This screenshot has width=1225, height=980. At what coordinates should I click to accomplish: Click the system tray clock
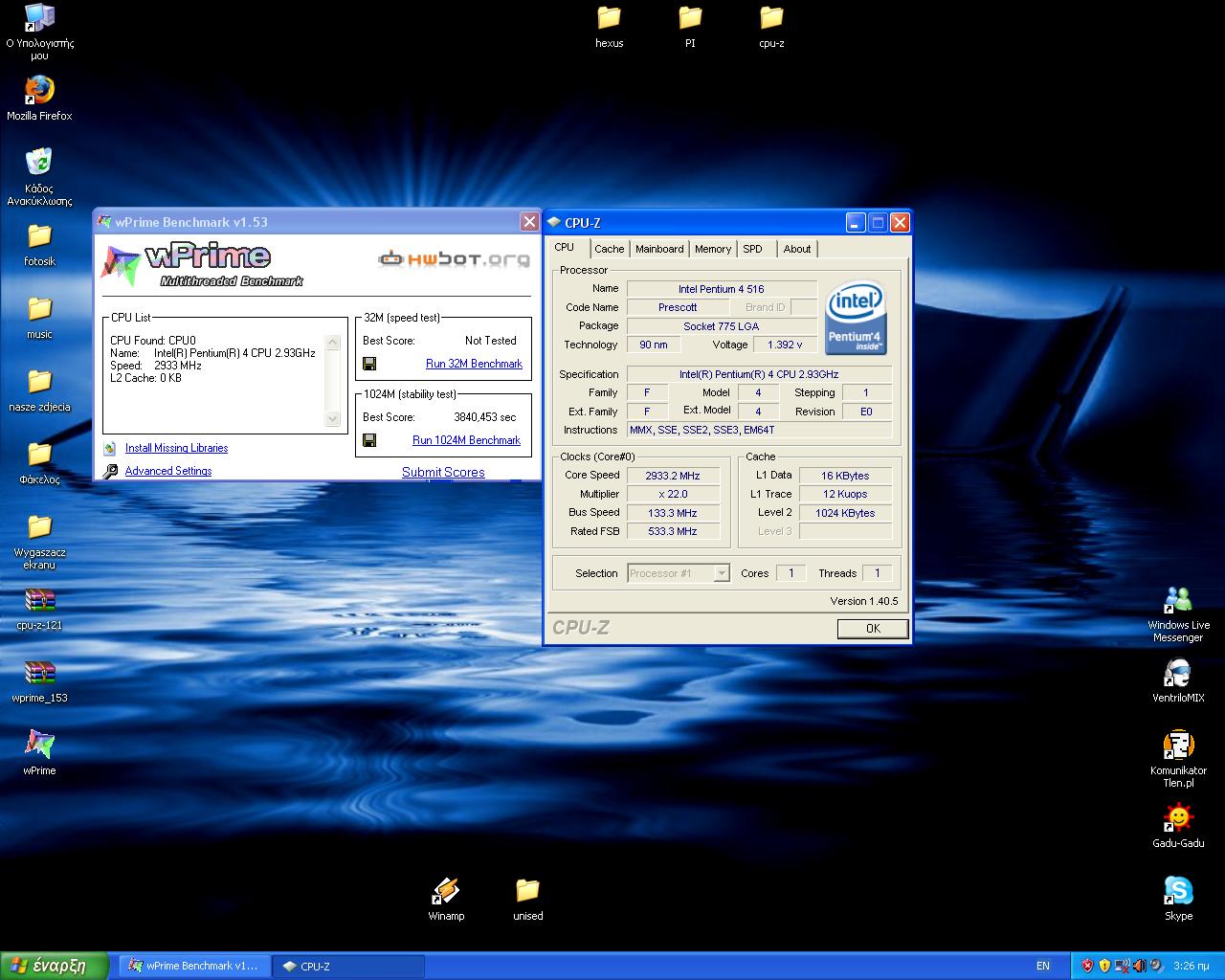(x=1191, y=966)
